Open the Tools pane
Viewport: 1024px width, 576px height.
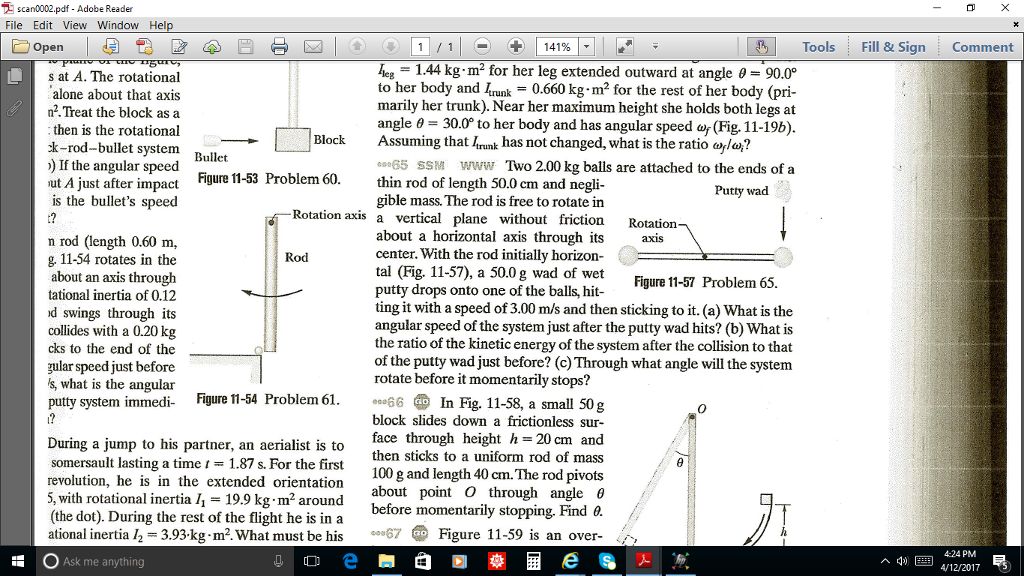[819, 46]
